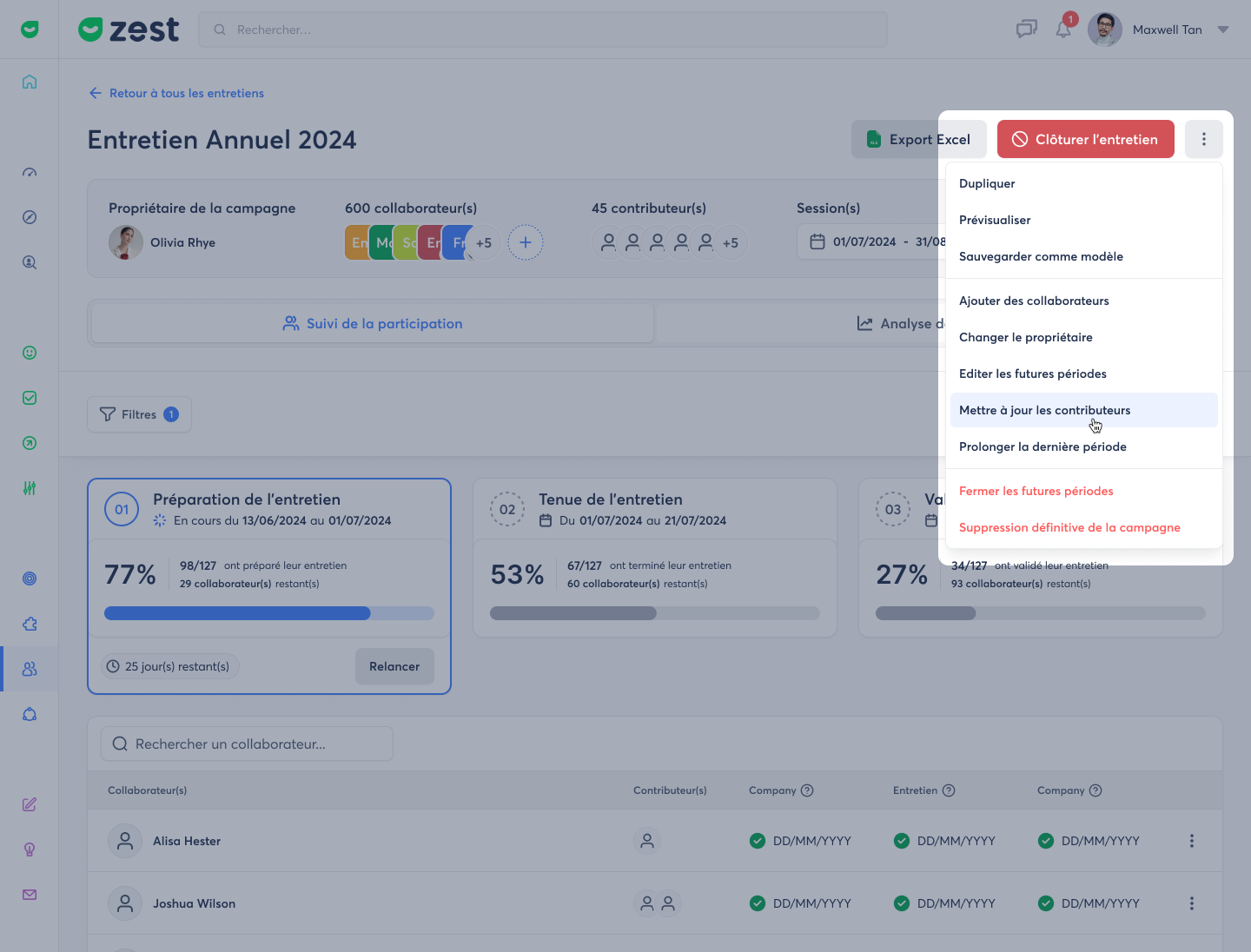Open the smiley face sidebar icon

[x=30, y=353]
